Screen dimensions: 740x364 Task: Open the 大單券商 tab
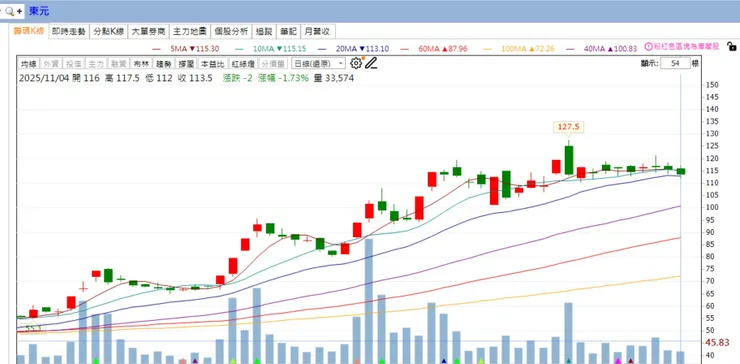[148, 32]
